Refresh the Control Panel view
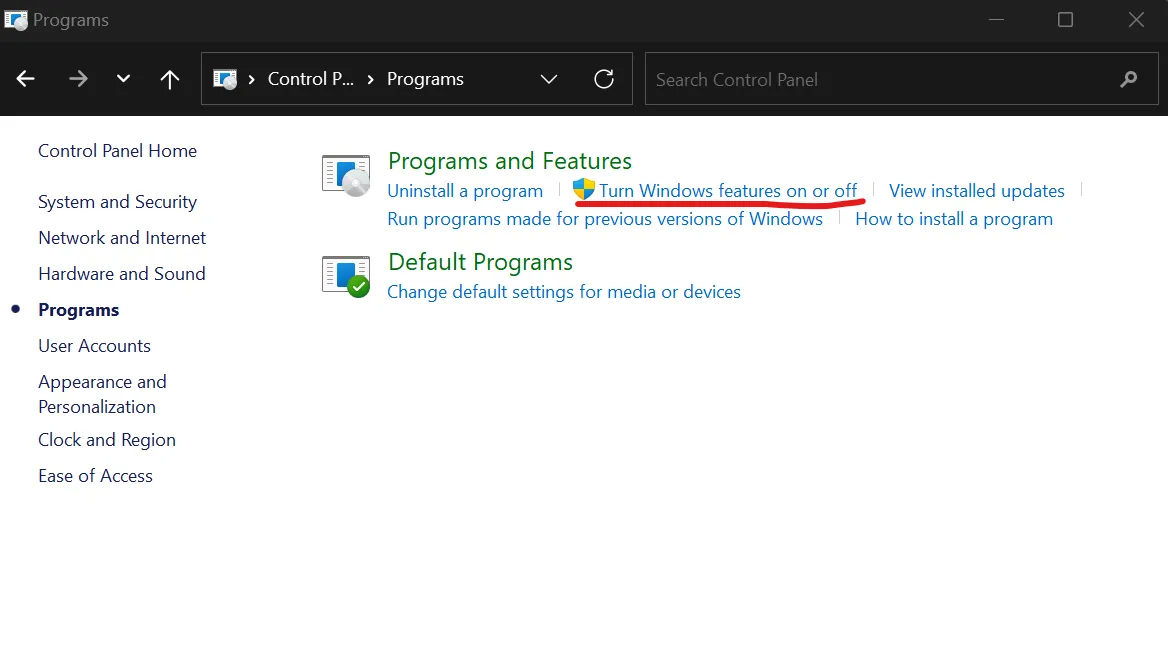This screenshot has height=661, width=1168. pyautogui.click(x=604, y=79)
